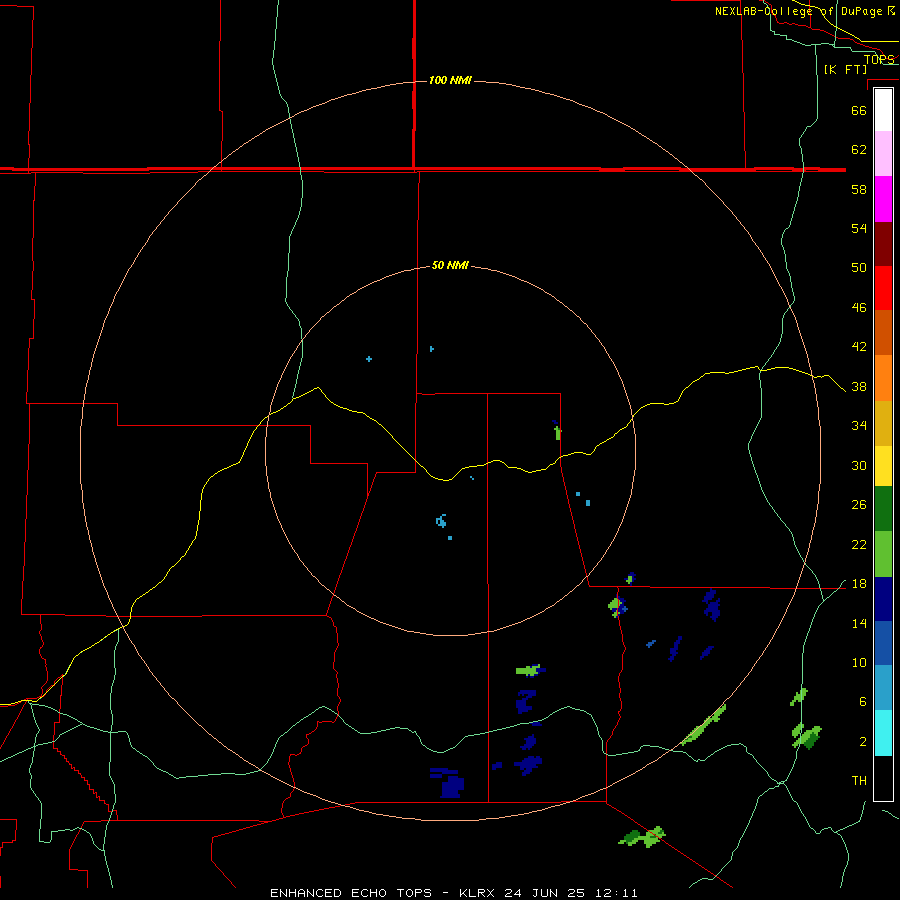Viewport: 900px width, 900px height.
Task: Click the yellow swatch in the legend
Action: click(x=883, y=466)
